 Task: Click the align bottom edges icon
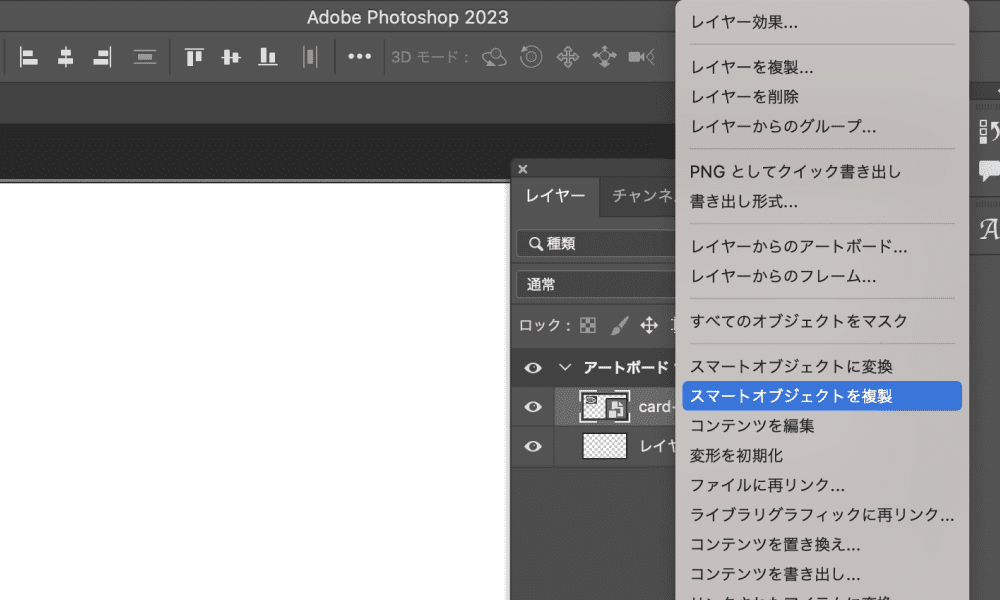pyautogui.click(x=268, y=57)
